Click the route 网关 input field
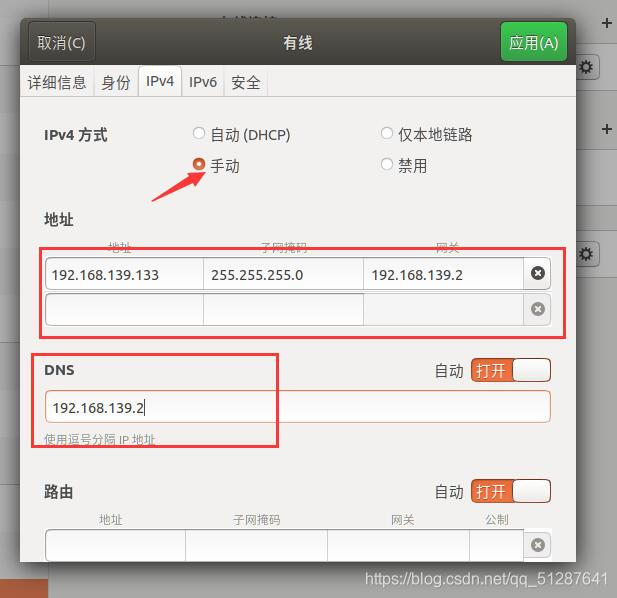The width and height of the screenshot is (617, 598). click(398, 545)
